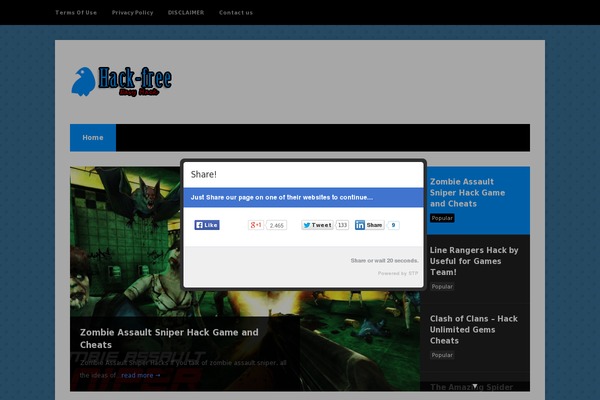Click the Twitter Tweet button

317,225
